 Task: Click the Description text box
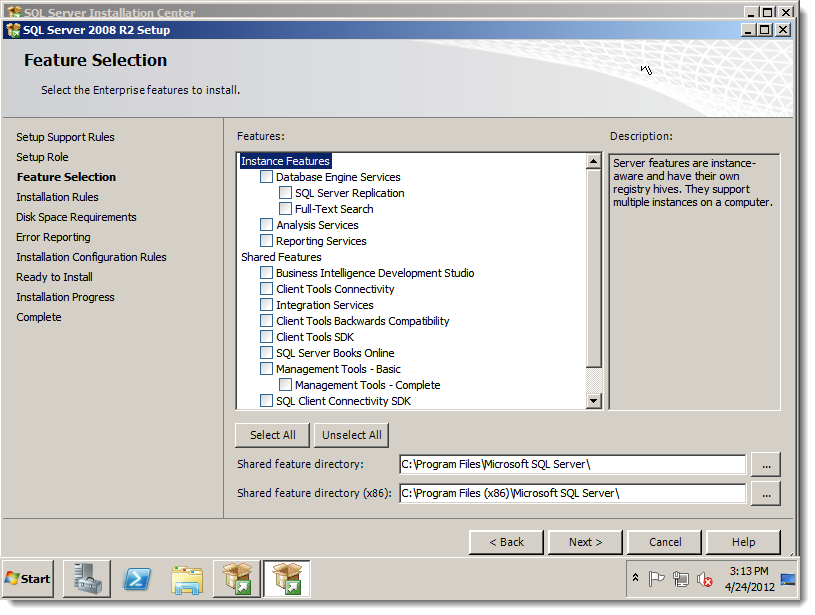[694, 282]
